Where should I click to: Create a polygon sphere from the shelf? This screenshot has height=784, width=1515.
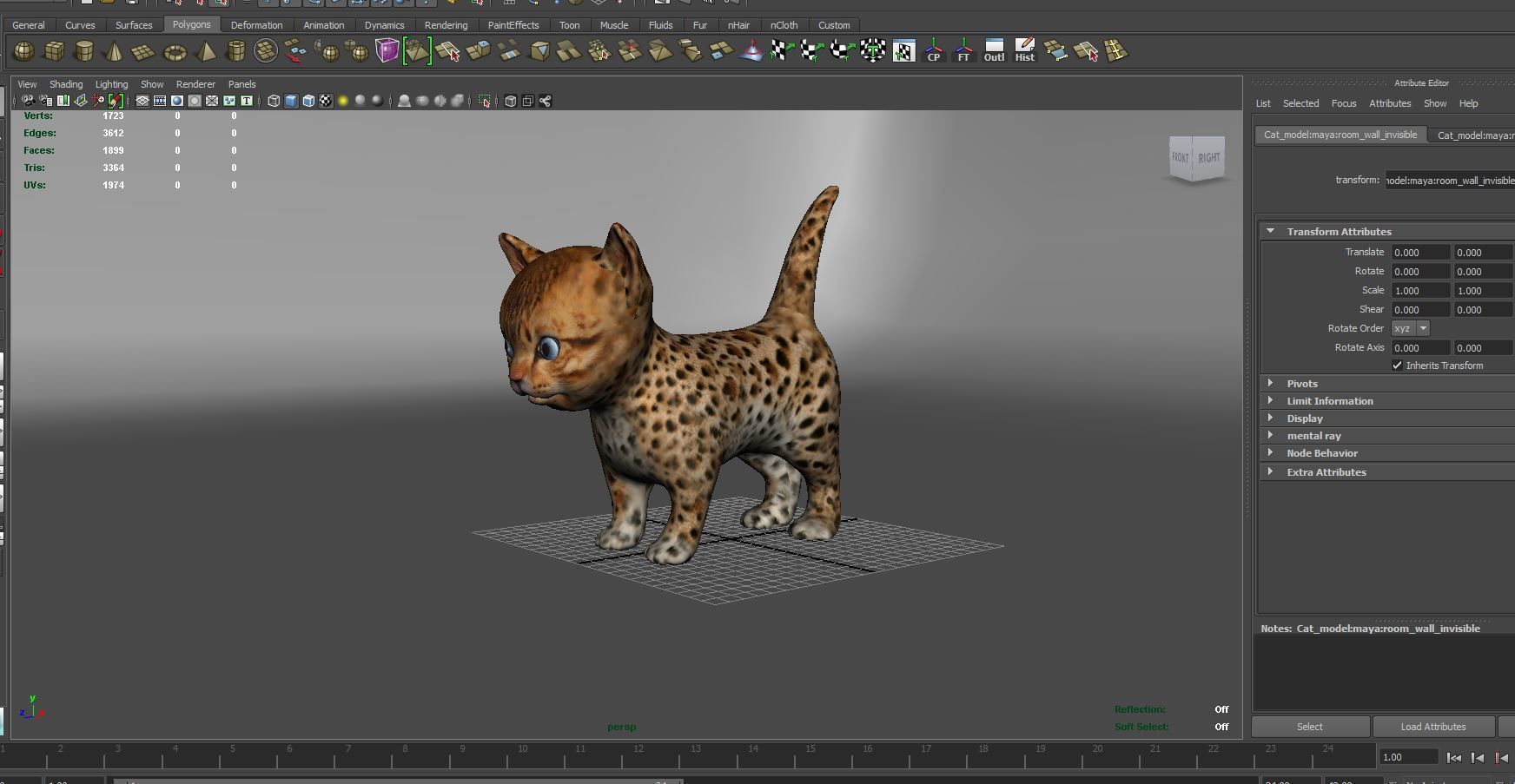coord(23,51)
